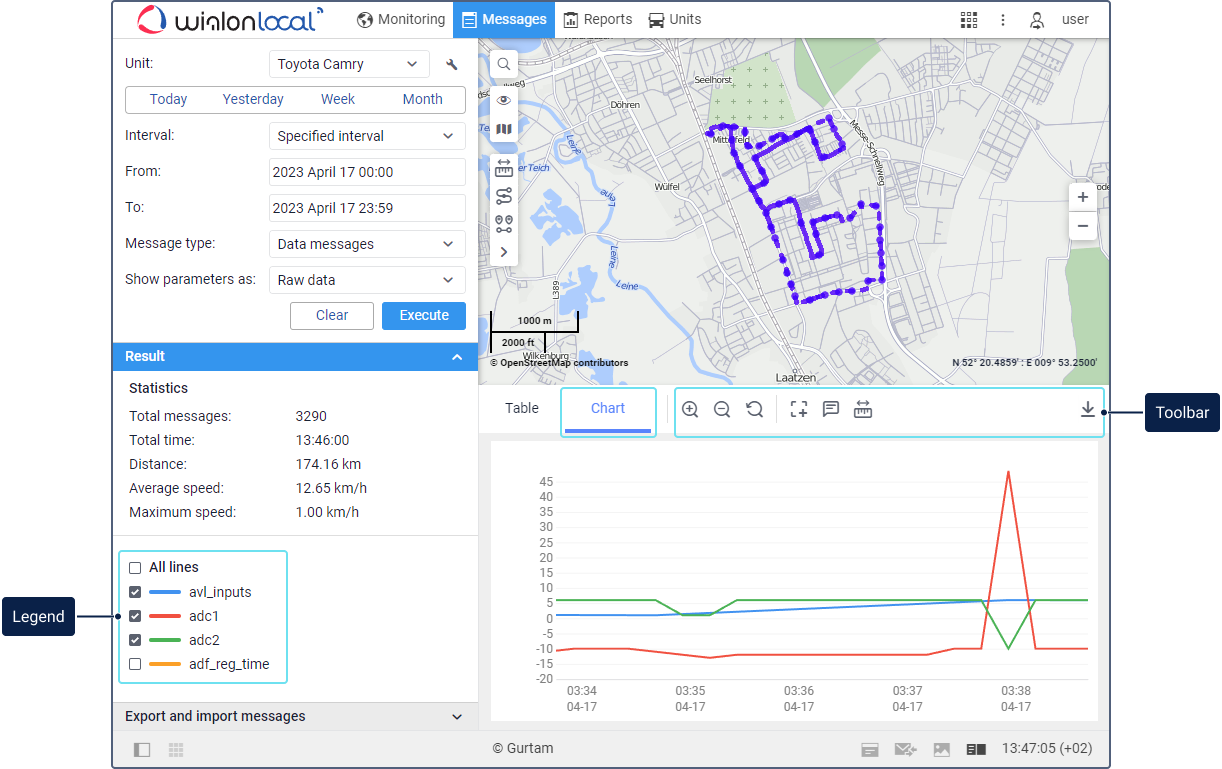Viewport: 1222px width, 769px height.
Task: Check the All lines checkbox
Action: [x=135, y=568]
